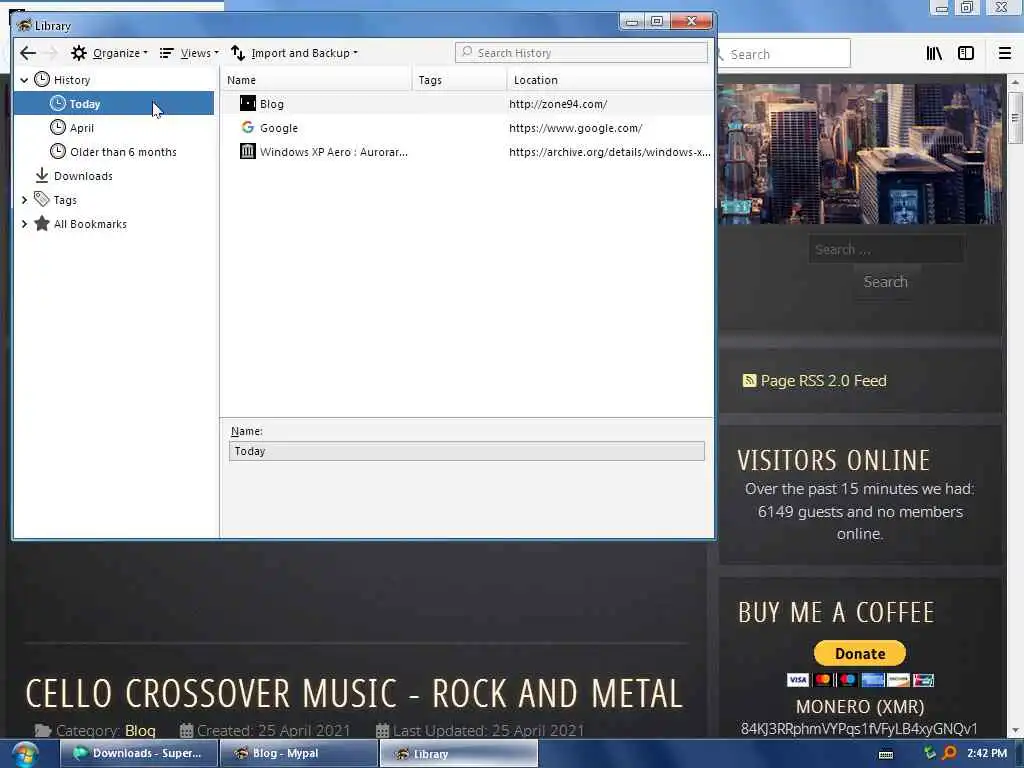Click the Search History field

pos(581,52)
